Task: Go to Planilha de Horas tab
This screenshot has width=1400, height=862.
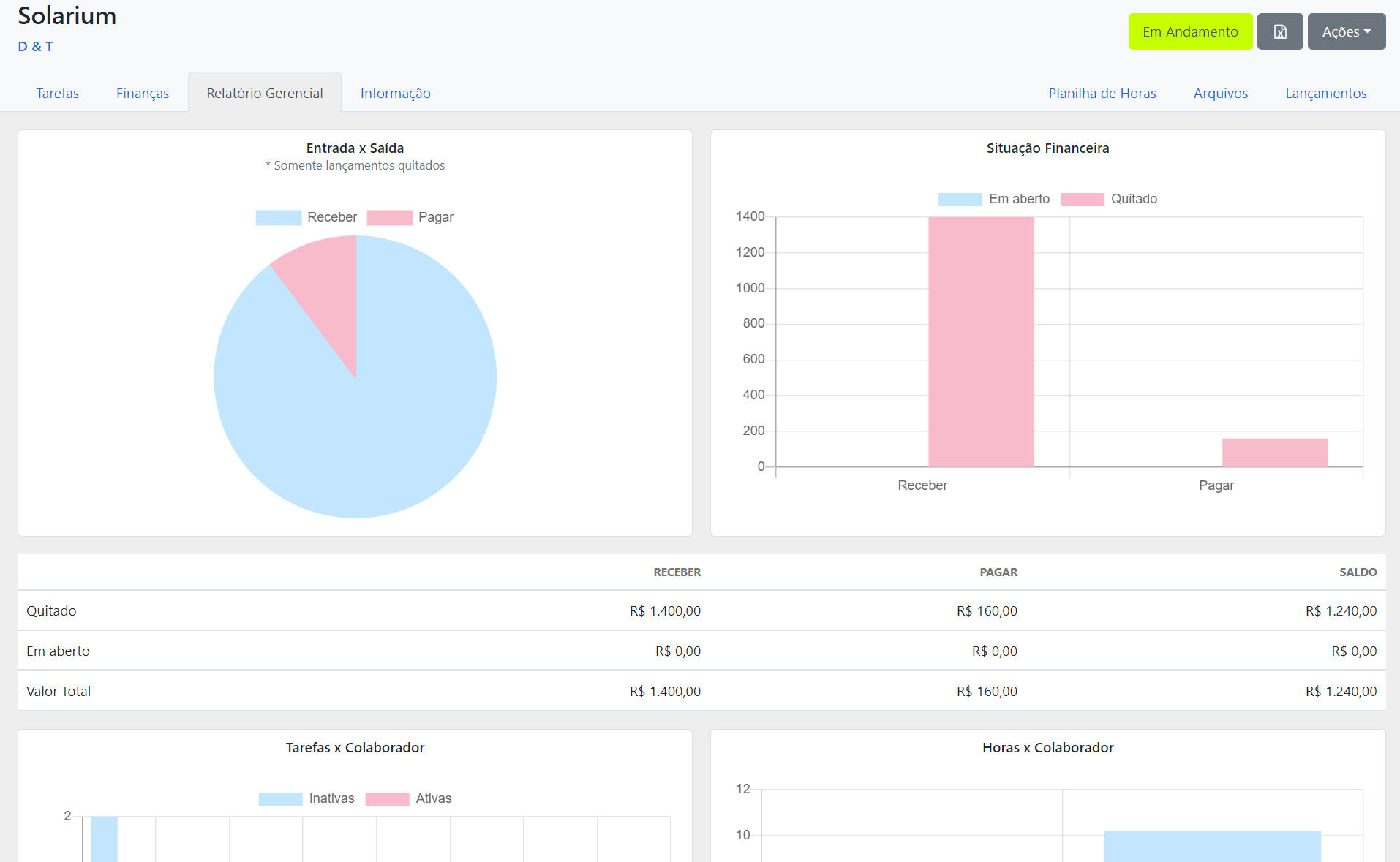Action: (1102, 93)
